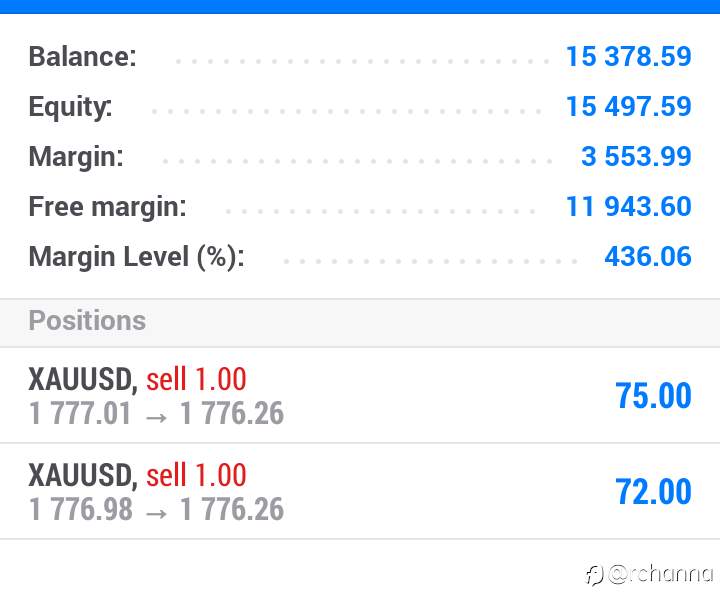Click the Positions section header
This screenshot has height=611, width=720.
pos(360,323)
